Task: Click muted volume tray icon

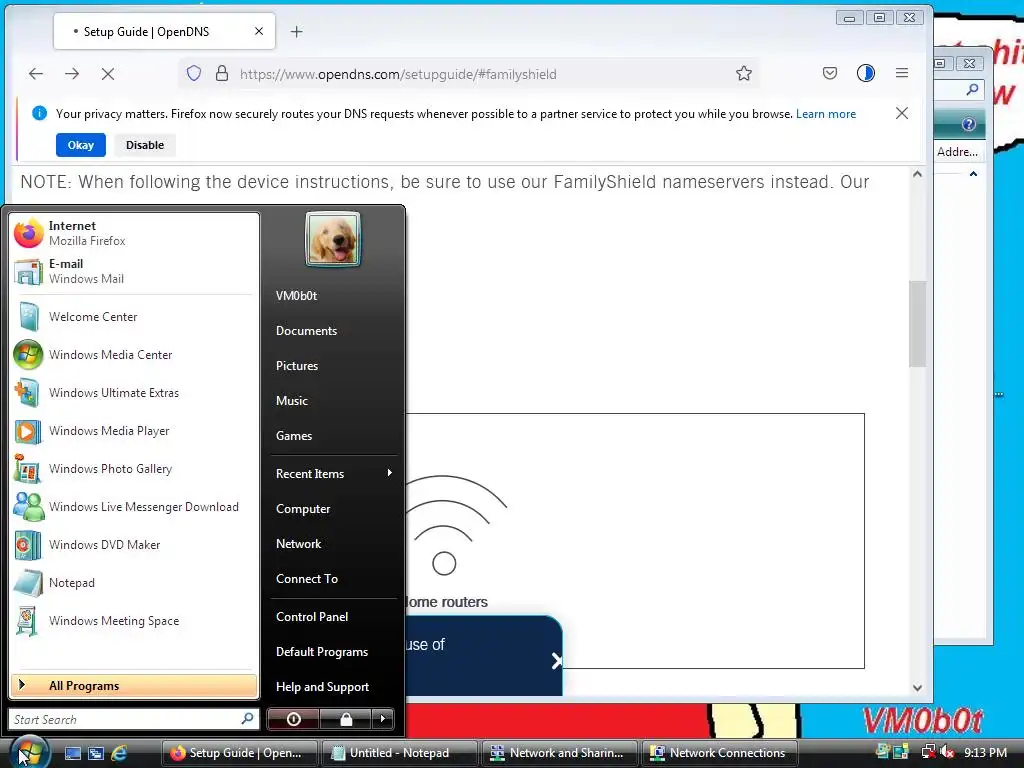Action: [947, 752]
